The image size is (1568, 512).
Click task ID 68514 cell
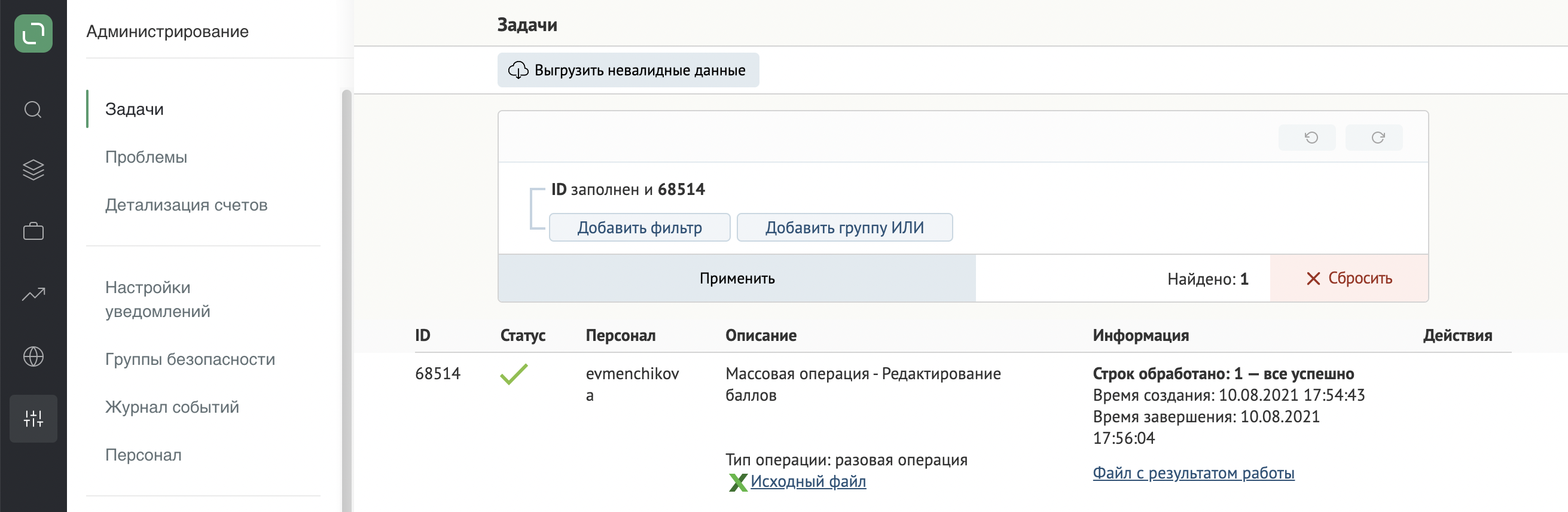point(438,374)
